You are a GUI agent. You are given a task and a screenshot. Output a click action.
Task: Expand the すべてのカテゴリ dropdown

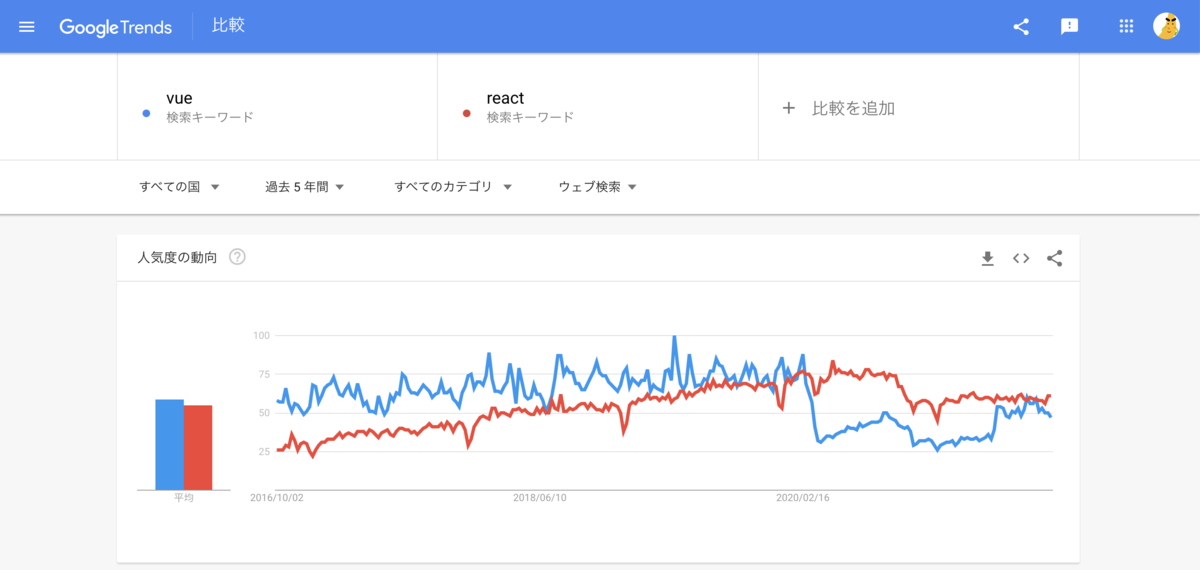point(454,187)
